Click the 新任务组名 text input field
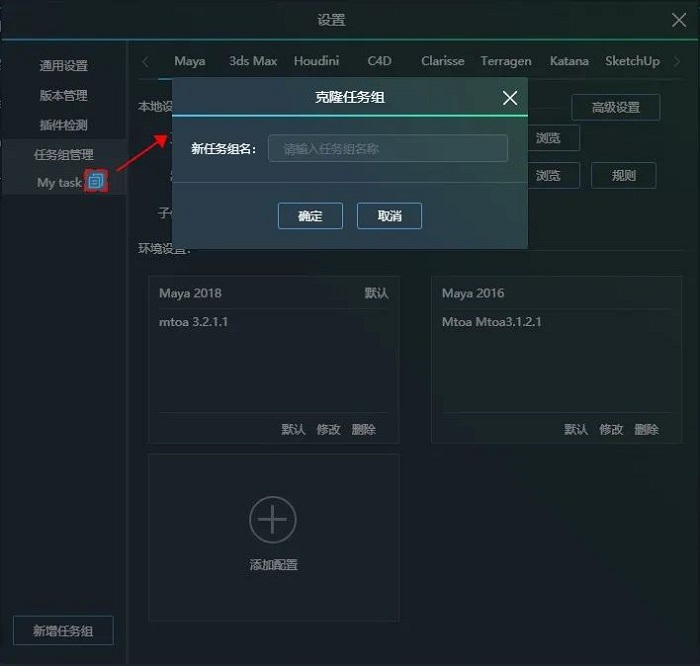The width and height of the screenshot is (700, 666). tap(387, 149)
